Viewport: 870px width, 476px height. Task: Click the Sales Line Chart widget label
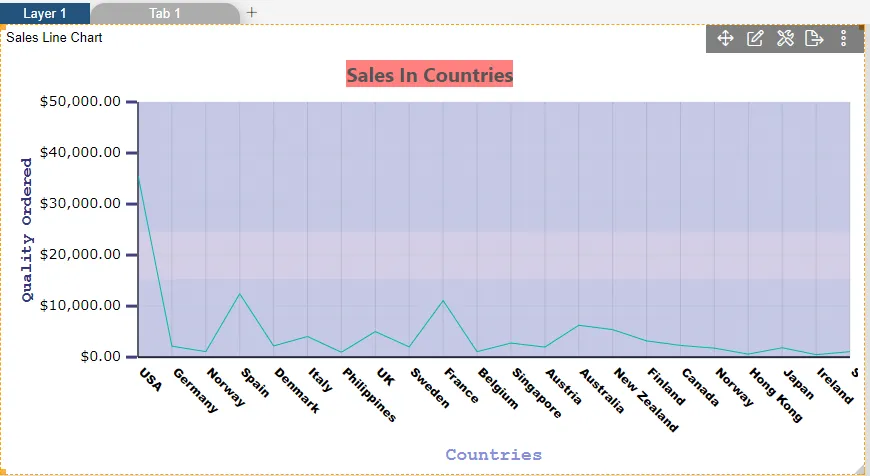click(54, 38)
